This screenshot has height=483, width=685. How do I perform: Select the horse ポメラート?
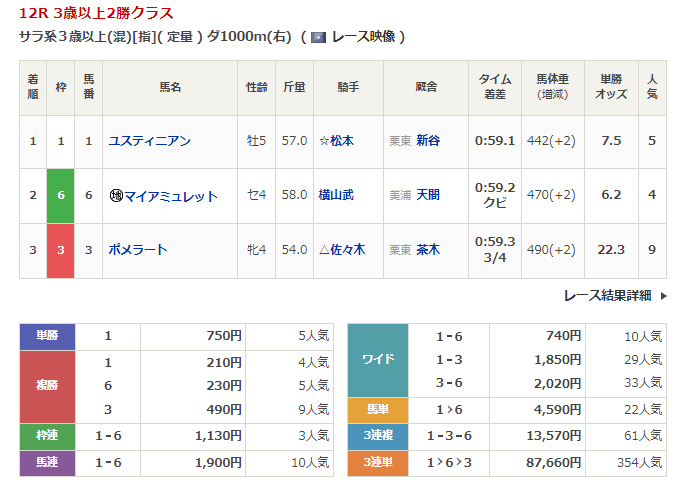[x=138, y=250]
